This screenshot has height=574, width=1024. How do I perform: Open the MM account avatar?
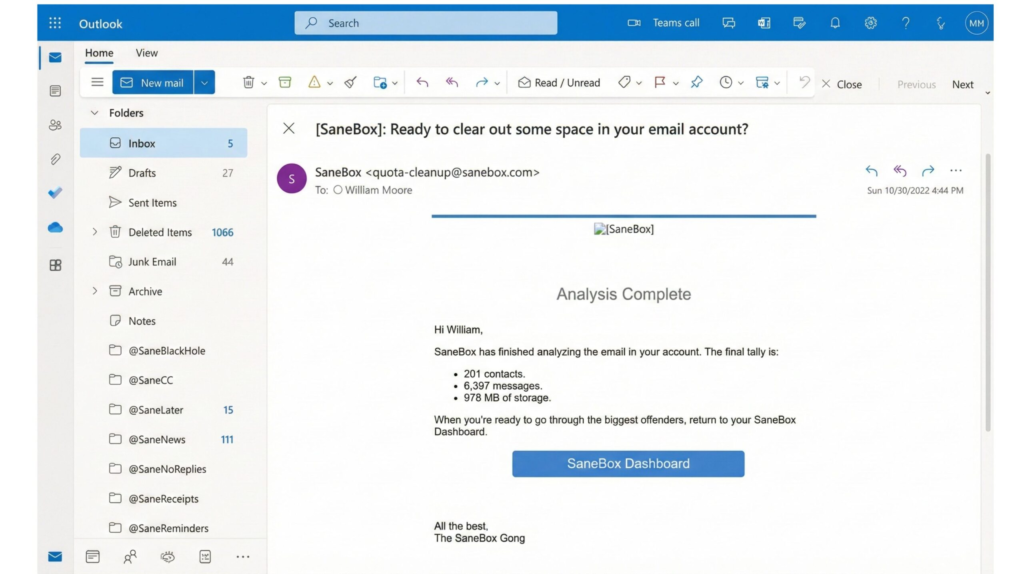coord(976,24)
